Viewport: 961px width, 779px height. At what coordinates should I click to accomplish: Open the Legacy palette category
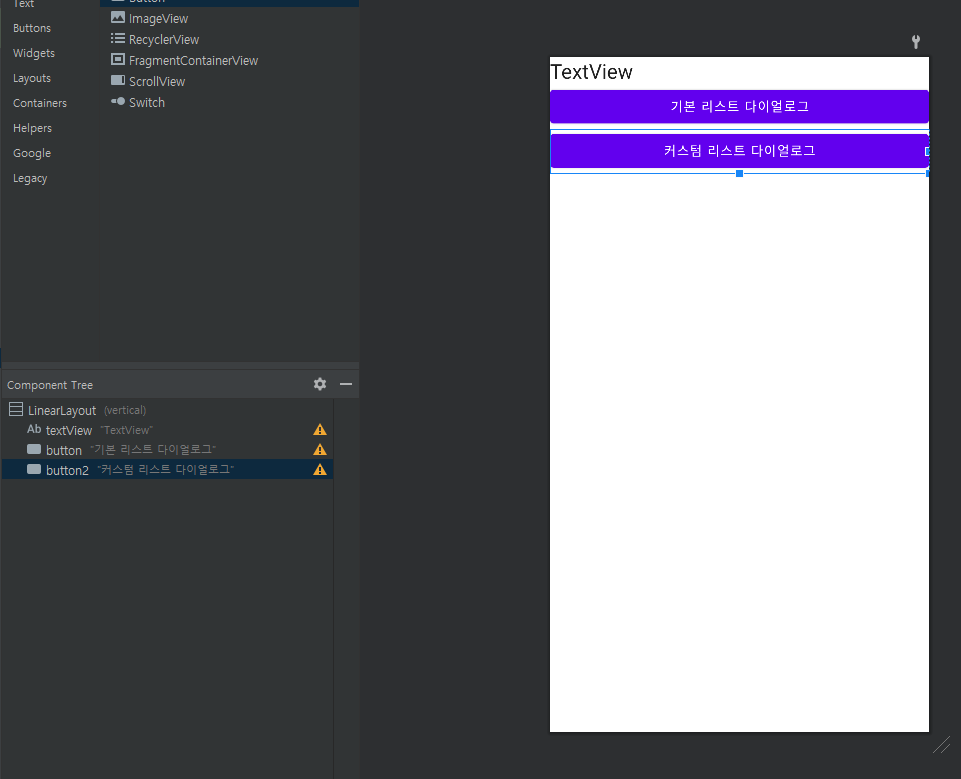point(30,178)
